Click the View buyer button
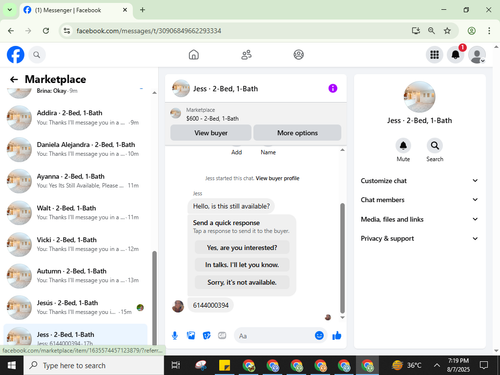This screenshot has height=375, width=500. click(211, 133)
